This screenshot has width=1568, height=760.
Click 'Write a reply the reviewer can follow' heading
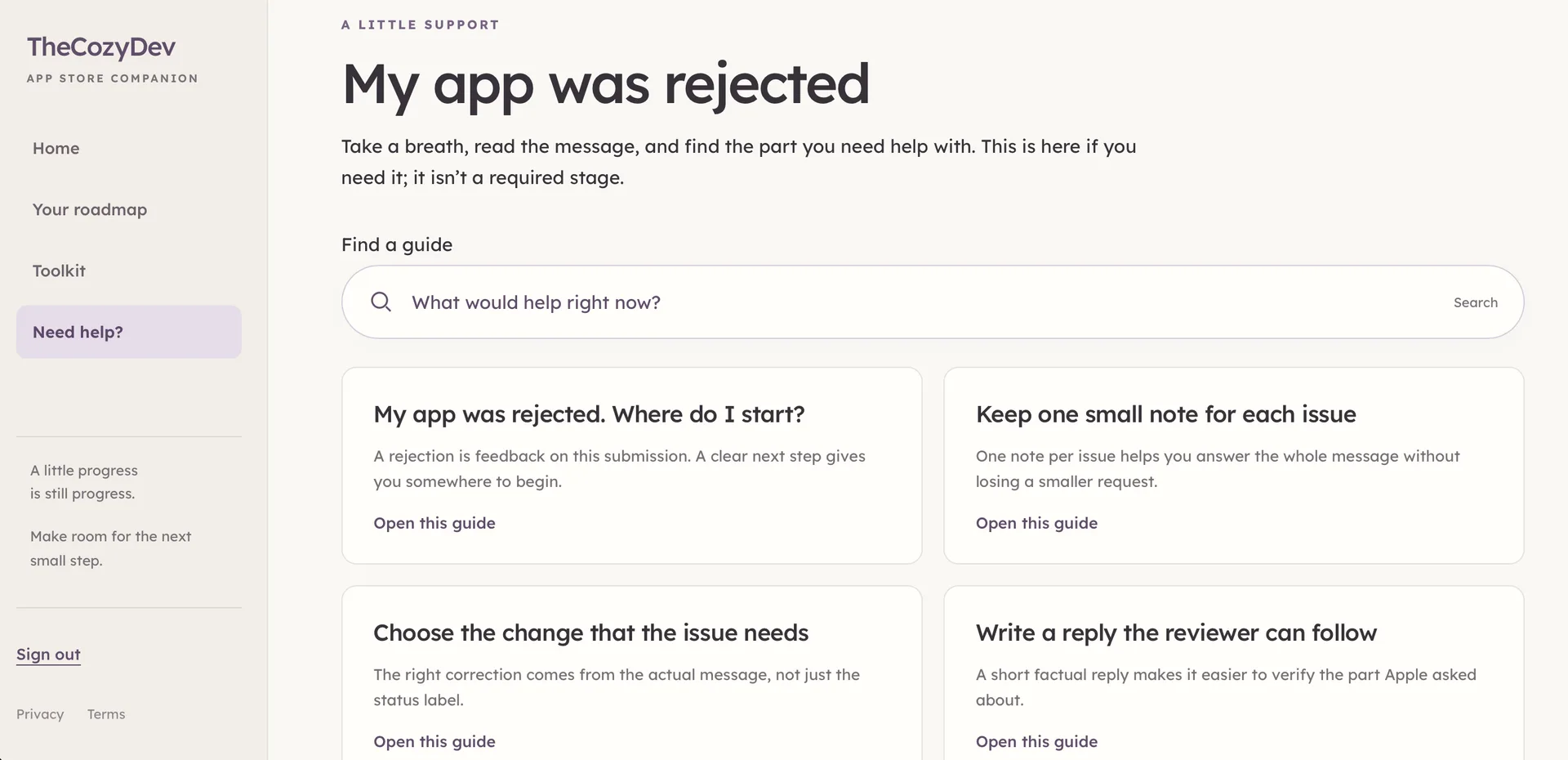point(1176,633)
